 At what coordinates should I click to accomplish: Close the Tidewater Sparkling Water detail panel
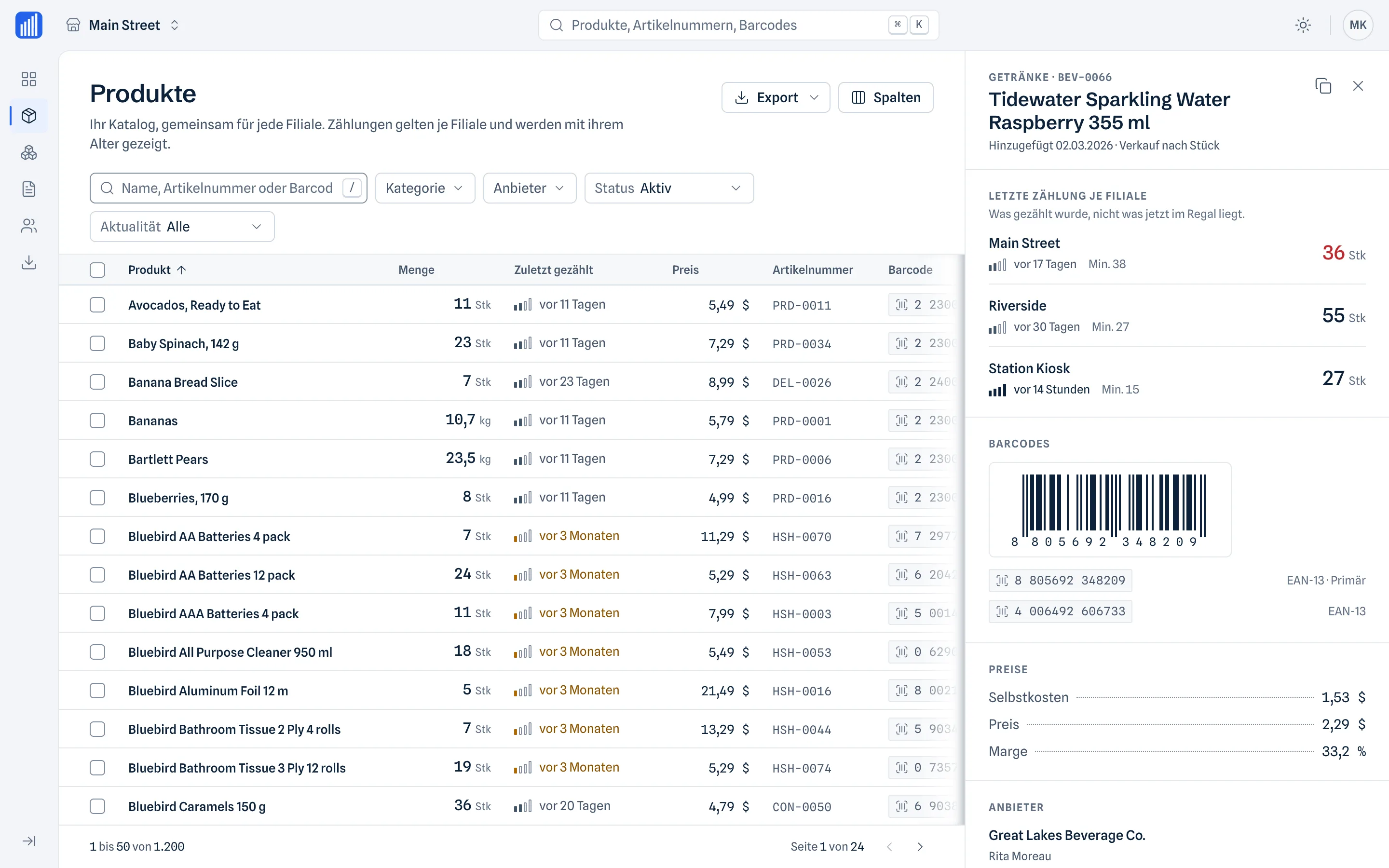1358,86
